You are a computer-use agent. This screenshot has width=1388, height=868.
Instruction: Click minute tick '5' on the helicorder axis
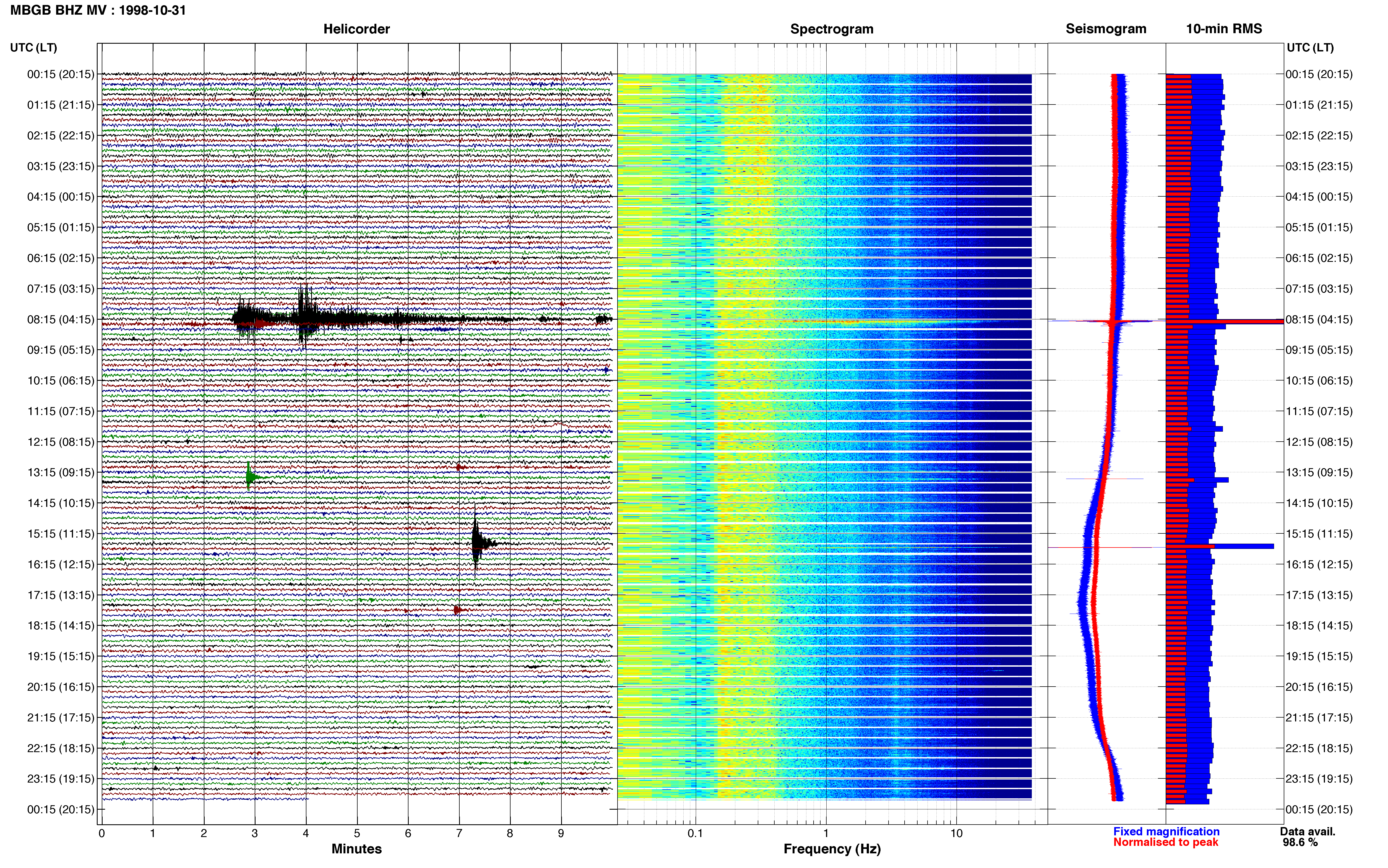[x=357, y=833]
